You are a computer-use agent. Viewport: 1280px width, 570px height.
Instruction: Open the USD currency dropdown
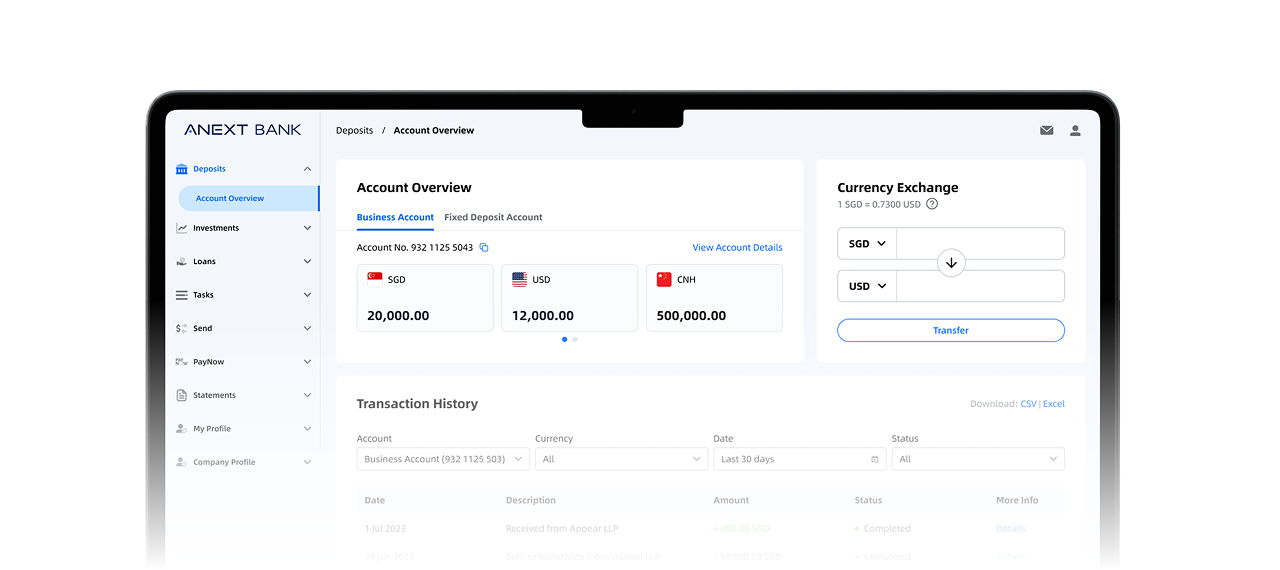tap(867, 286)
